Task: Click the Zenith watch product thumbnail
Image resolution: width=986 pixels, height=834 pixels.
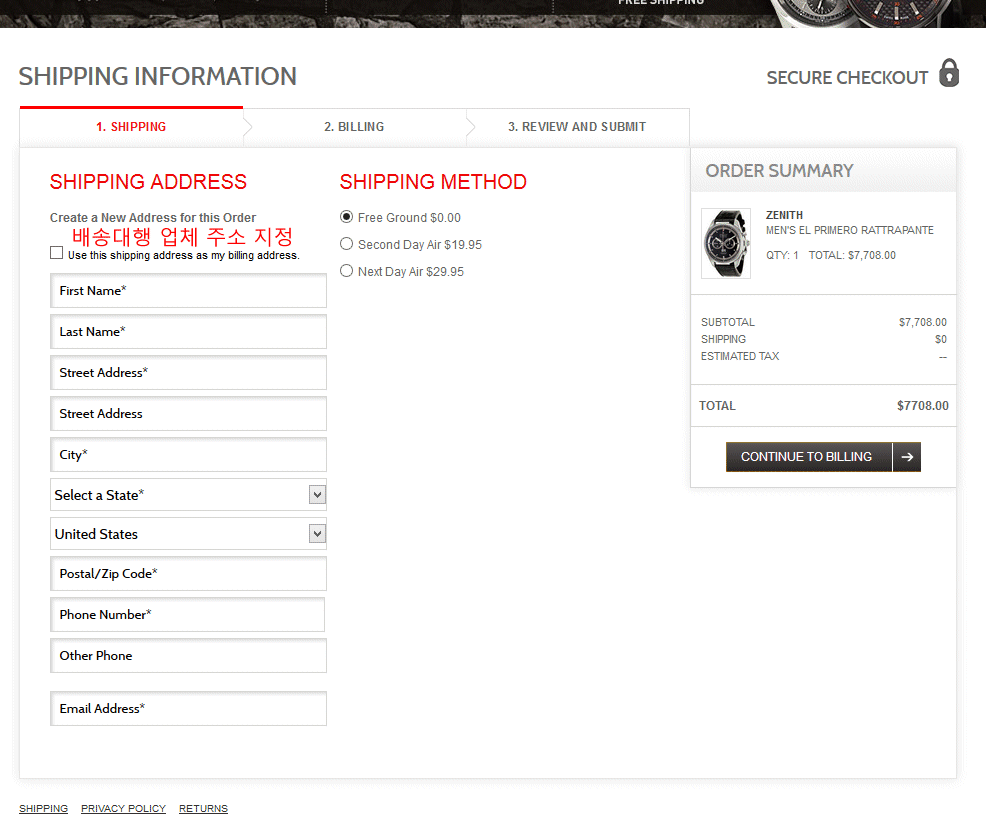Action: click(x=725, y=243)
